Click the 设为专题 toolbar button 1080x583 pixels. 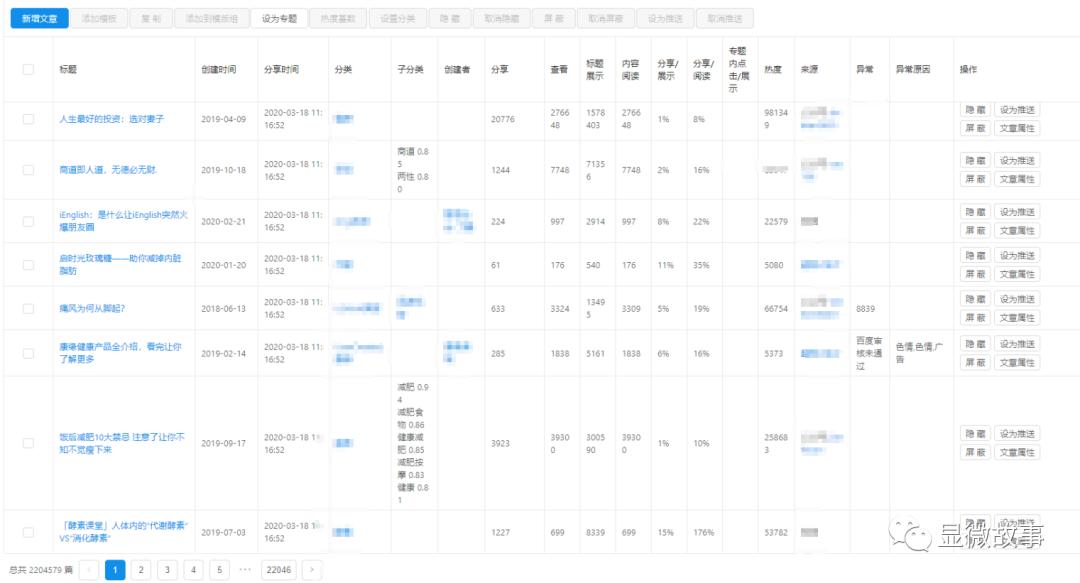279,19
